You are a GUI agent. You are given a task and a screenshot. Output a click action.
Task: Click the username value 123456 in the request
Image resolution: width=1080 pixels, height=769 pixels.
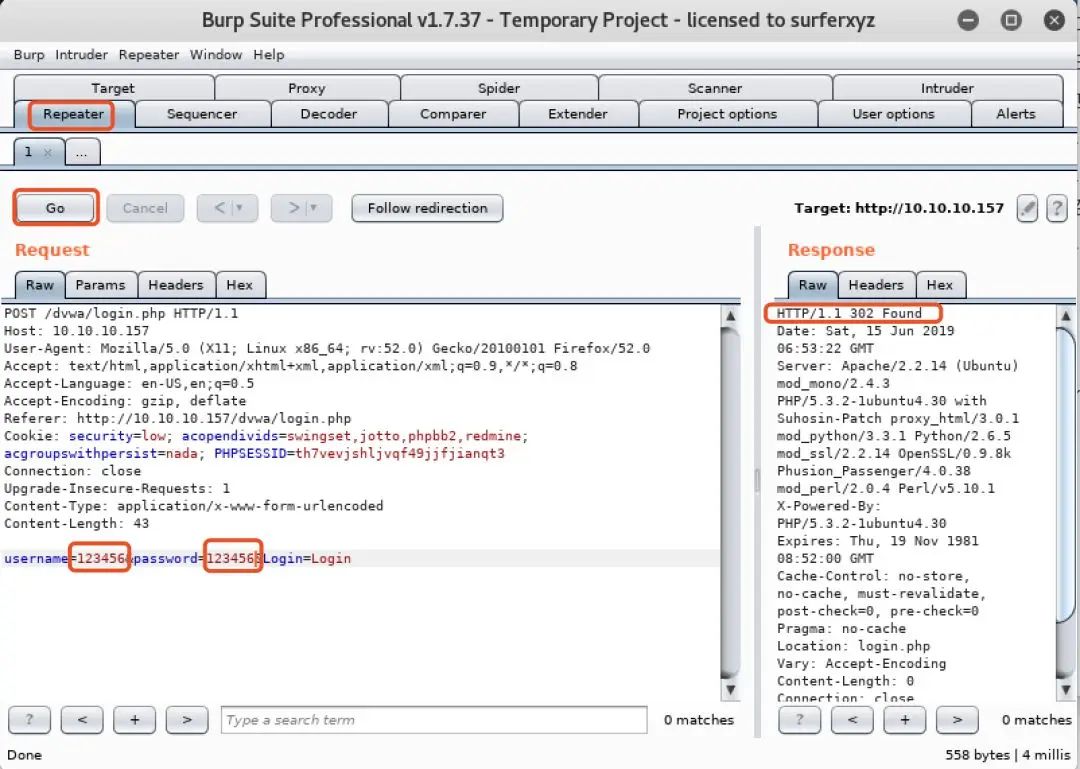tap(101, 558)
